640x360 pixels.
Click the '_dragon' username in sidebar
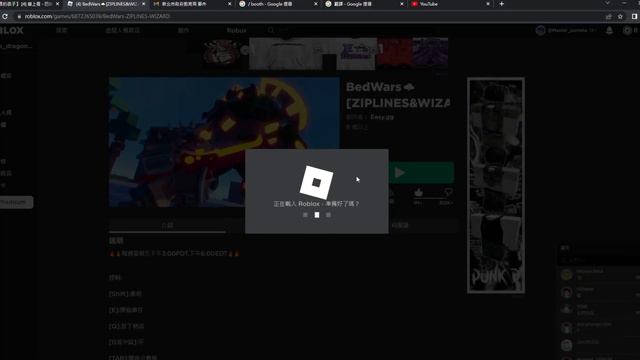[x=16, y=46]
